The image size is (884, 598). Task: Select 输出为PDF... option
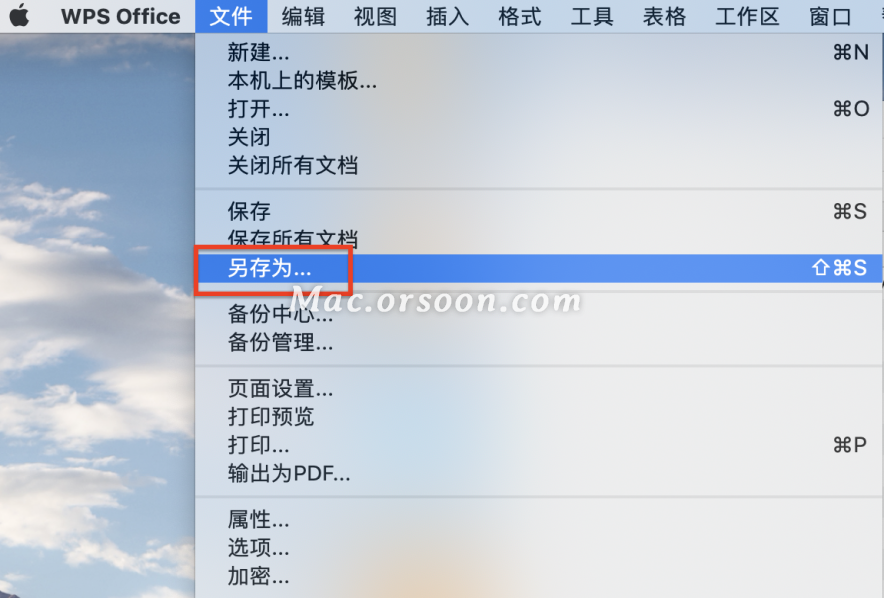[x=539, y=473]
